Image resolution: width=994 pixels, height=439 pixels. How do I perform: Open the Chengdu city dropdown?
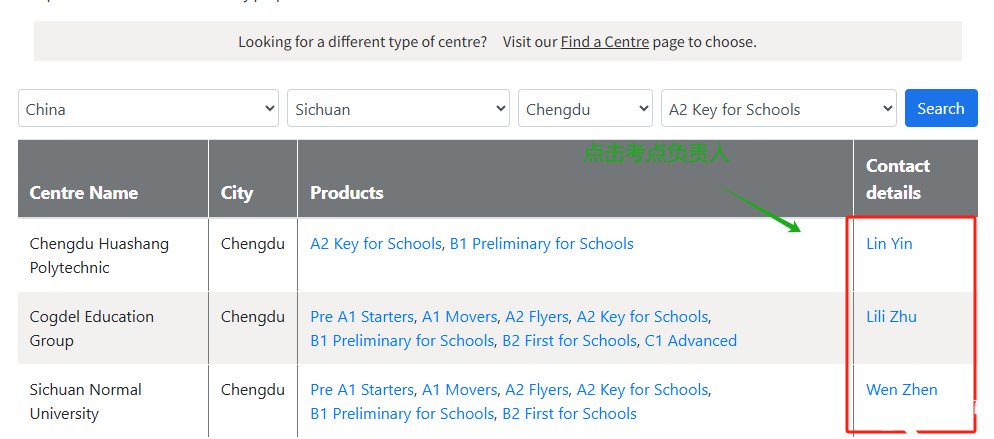point(585,108)
